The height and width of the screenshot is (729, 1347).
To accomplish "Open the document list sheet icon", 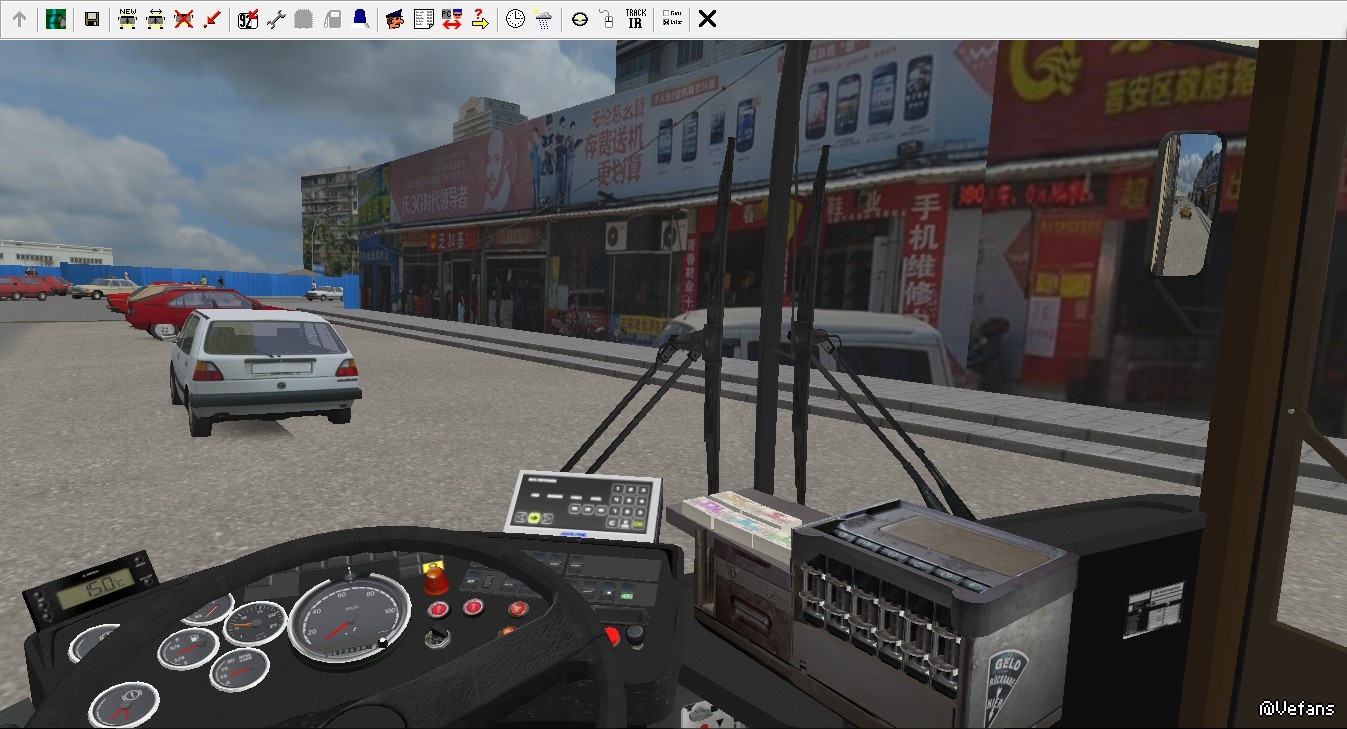I will 423,19.
